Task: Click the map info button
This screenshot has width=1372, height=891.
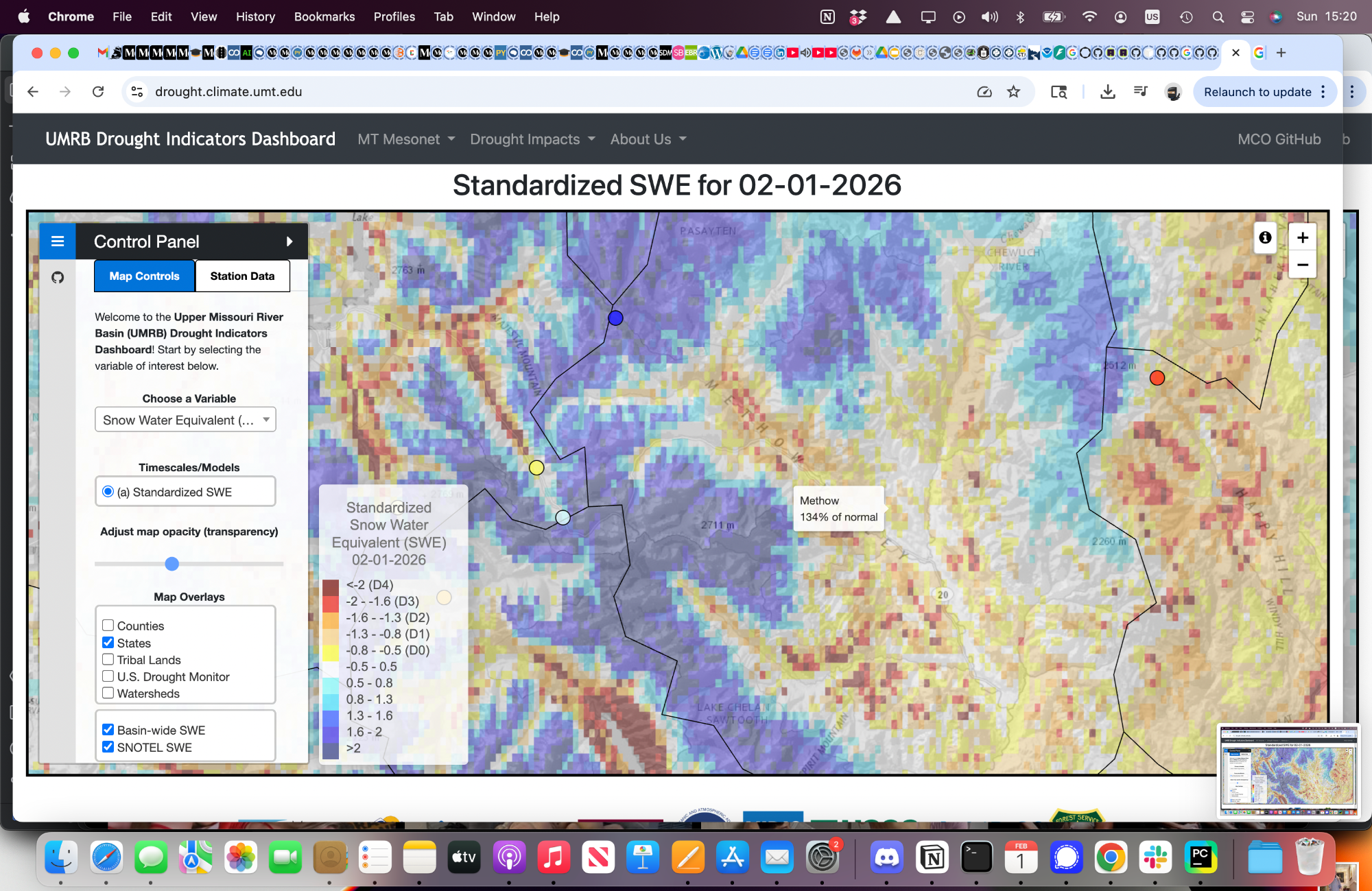Action: pos(1265,237)
